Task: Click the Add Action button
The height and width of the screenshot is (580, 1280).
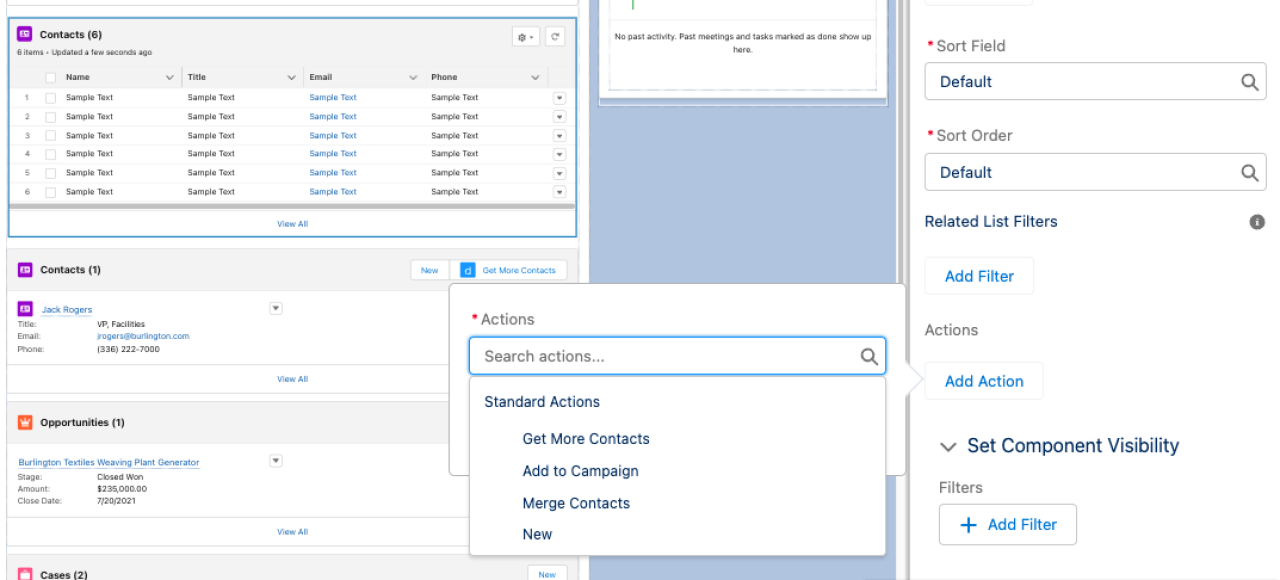Action: pyautogui.click(x=984, y=381)
